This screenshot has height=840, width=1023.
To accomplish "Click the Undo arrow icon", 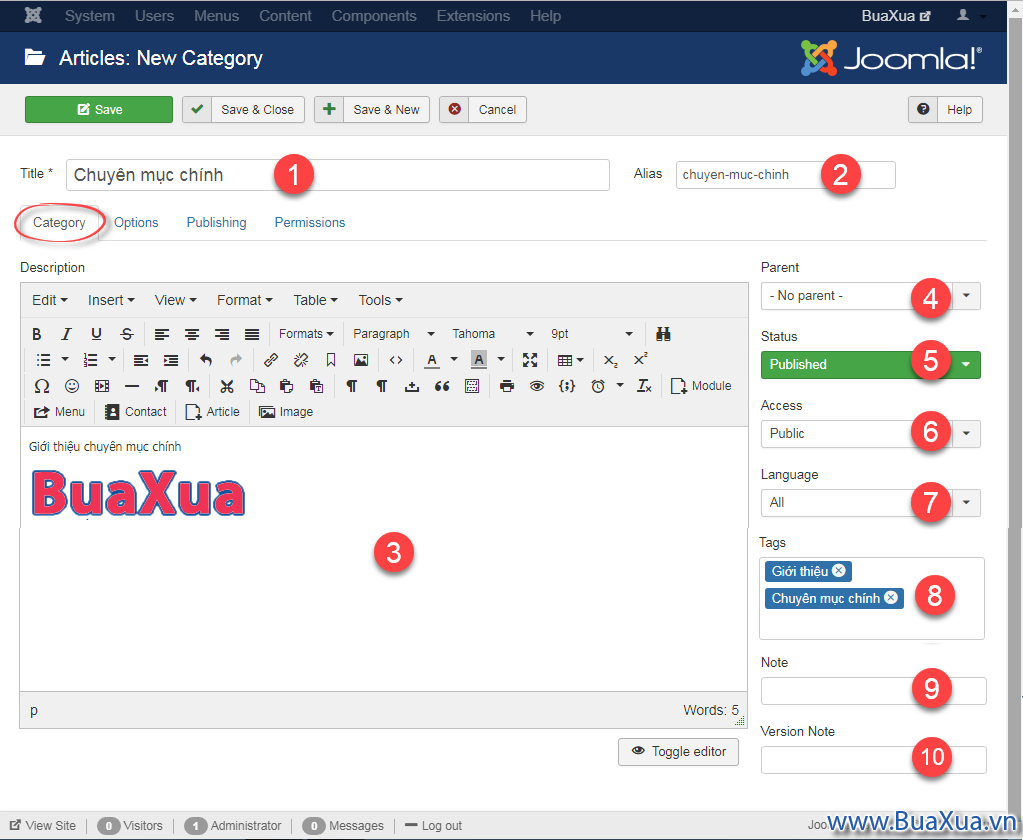I will tap(206, 359).
